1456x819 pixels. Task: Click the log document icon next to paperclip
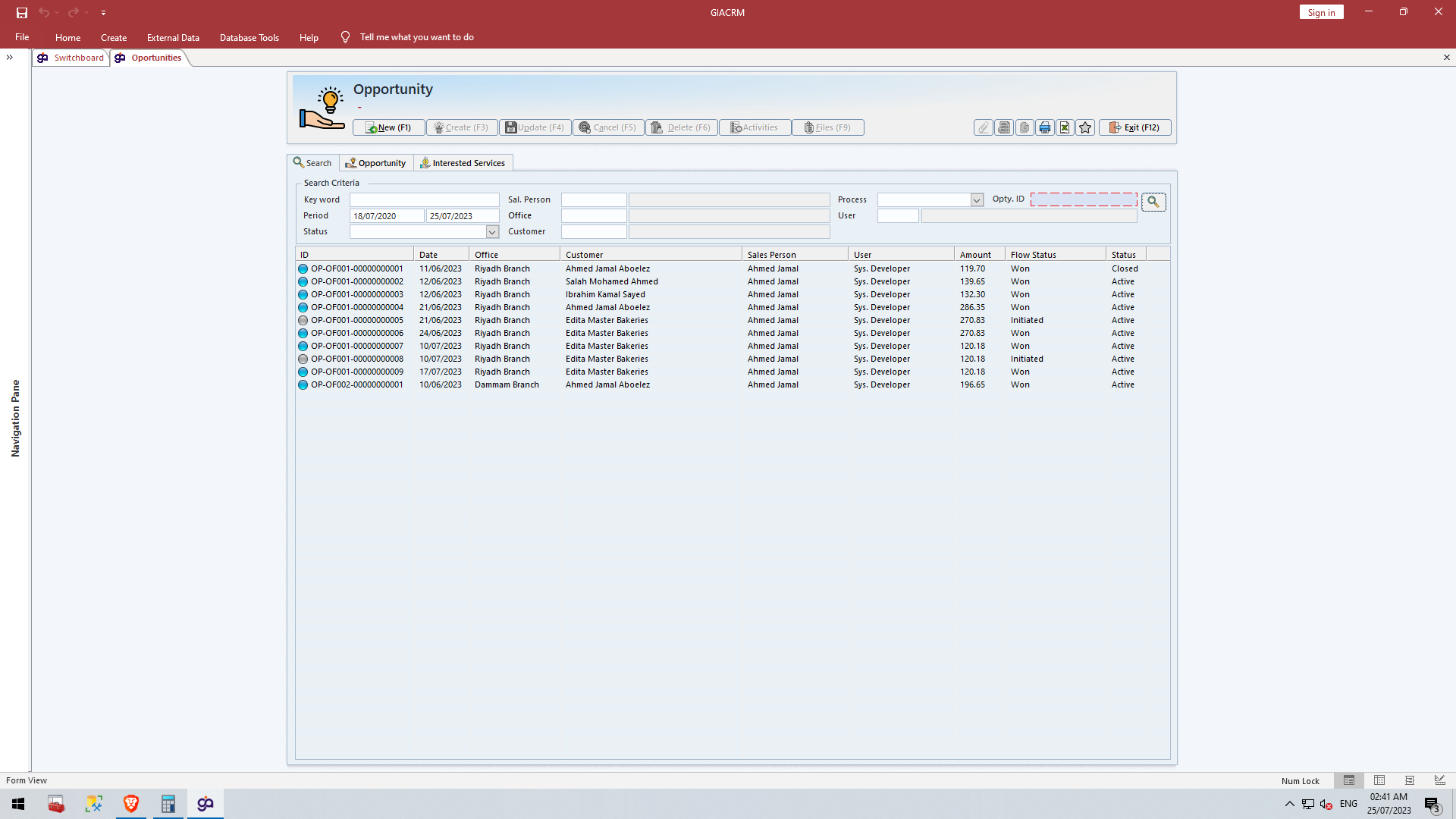click(1003, 127)
